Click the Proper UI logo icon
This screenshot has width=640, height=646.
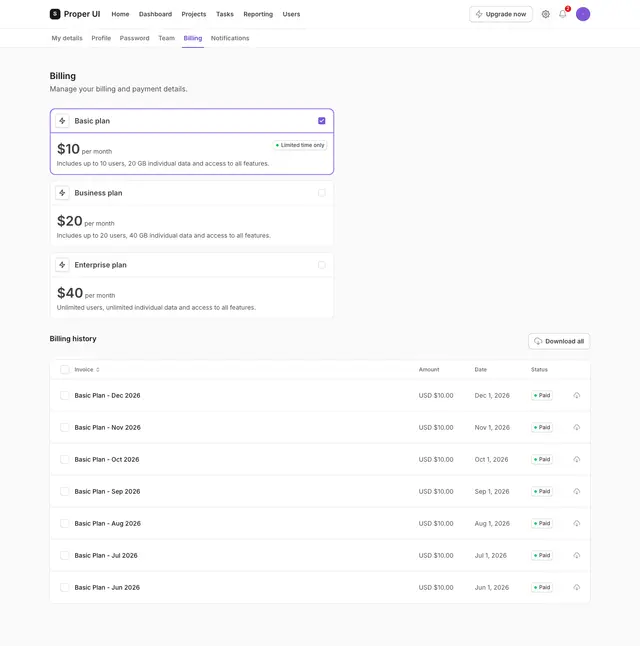[x=55, y=14]
